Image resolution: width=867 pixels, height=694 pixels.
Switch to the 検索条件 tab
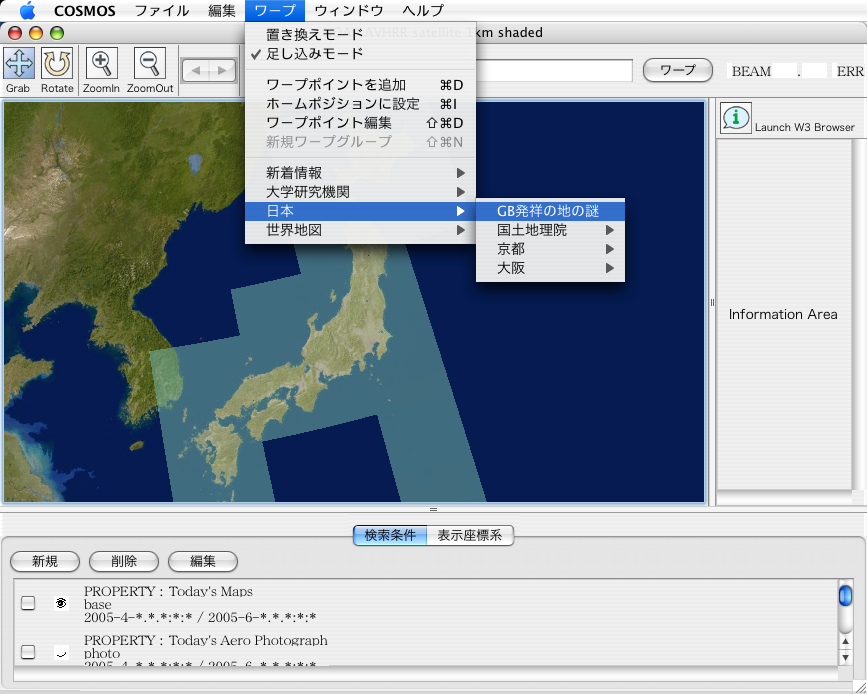[x=390, y=535]
